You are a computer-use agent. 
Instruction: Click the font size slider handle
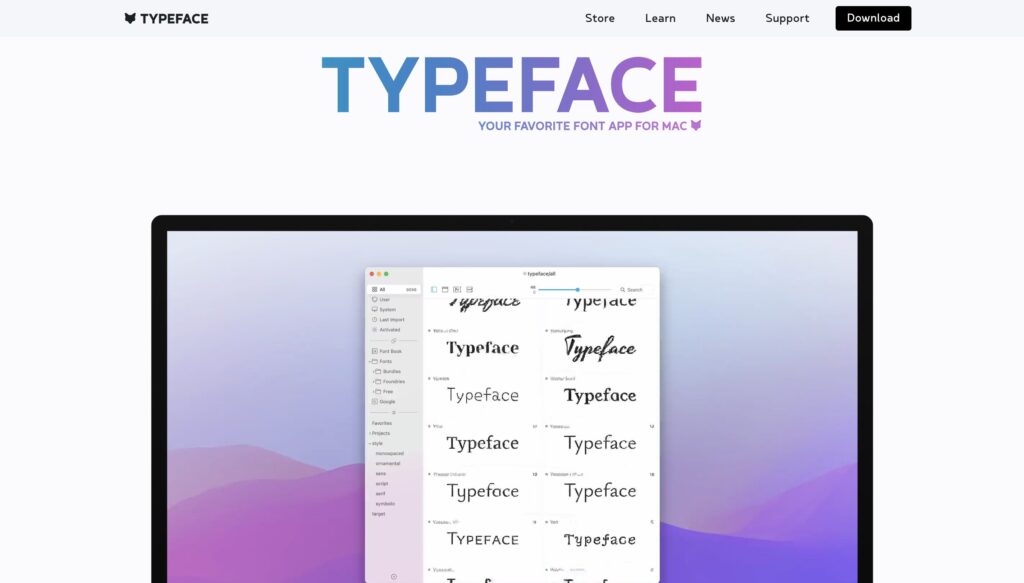tap(577, 289)
